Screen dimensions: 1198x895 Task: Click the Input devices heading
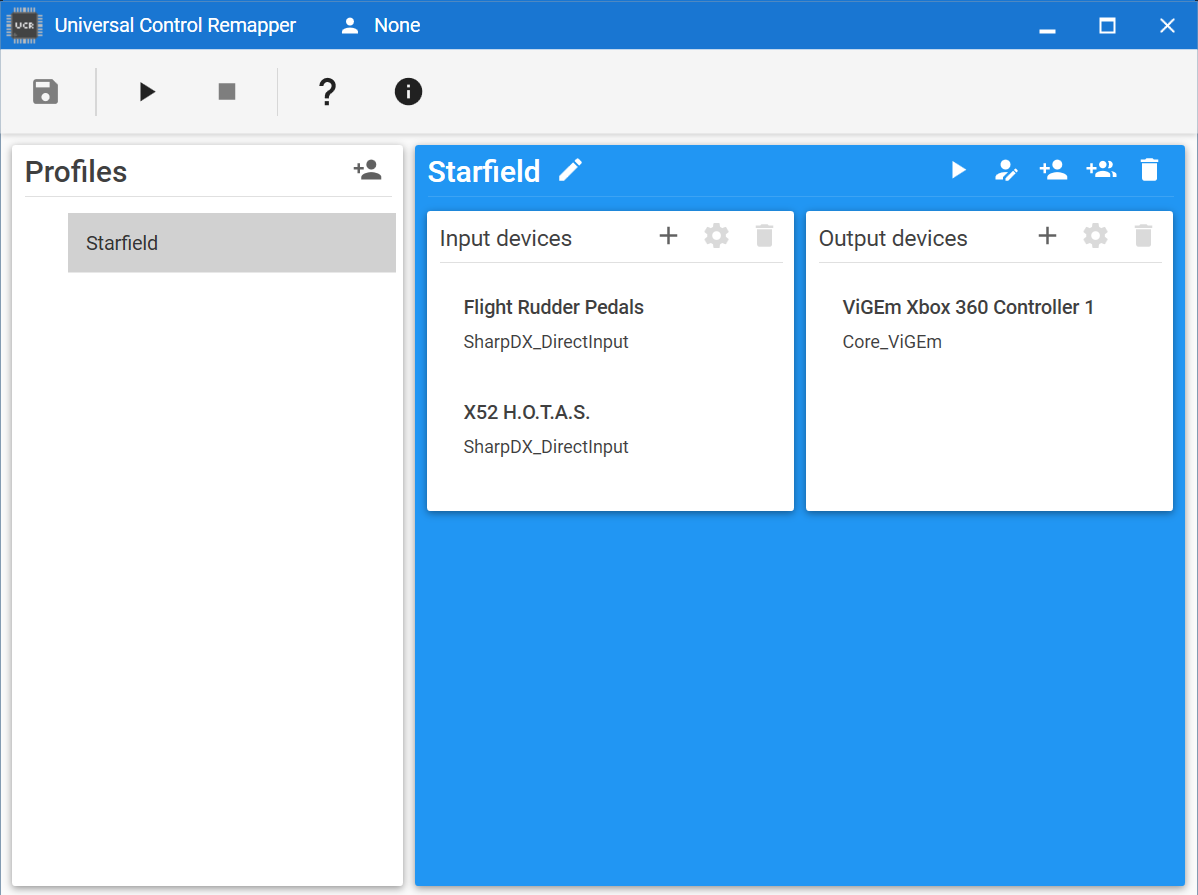click(506, 238)
